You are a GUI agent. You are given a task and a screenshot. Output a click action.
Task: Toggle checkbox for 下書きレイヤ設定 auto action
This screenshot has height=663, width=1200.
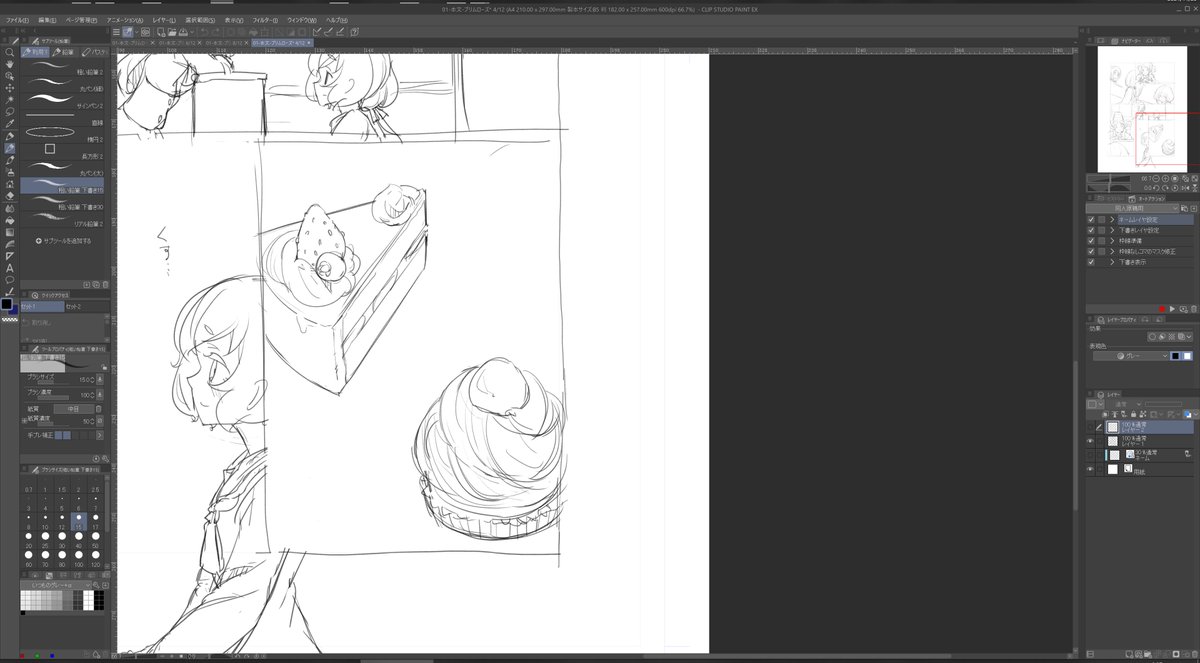pyautogui.click(x=1091, y=230)
